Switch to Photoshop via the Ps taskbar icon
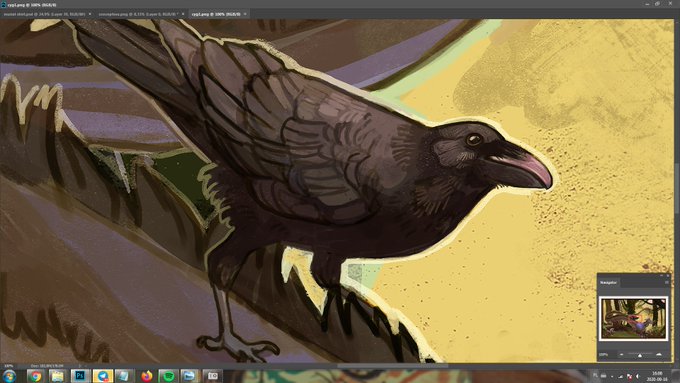The image size is (680, 383). point(80,376)
